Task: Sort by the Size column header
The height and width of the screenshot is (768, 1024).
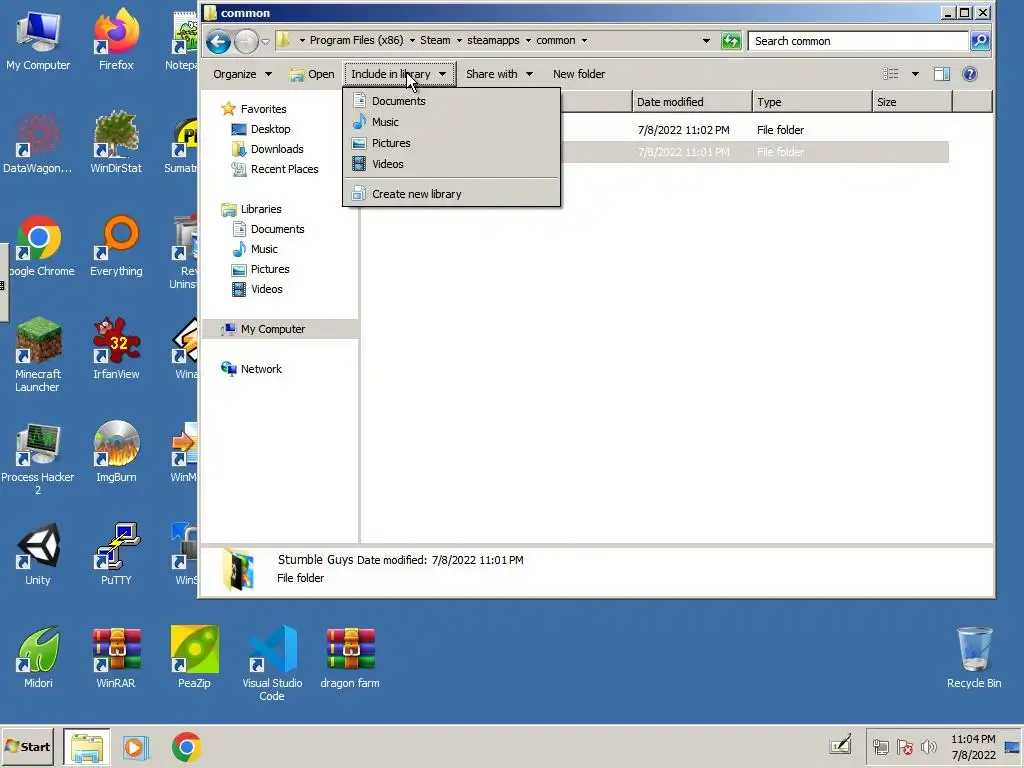Action: click(x=912, y=102)
